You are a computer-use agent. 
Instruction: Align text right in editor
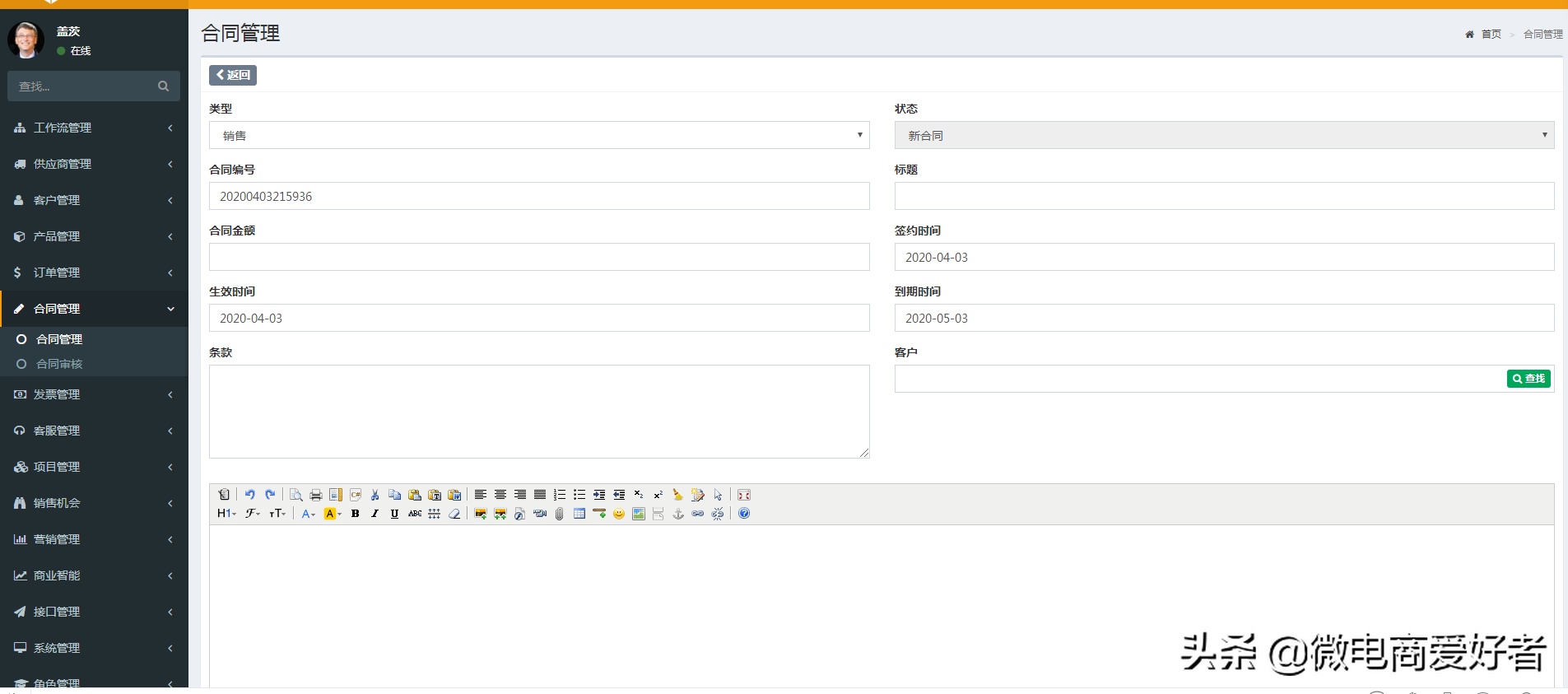pos(520,495)
